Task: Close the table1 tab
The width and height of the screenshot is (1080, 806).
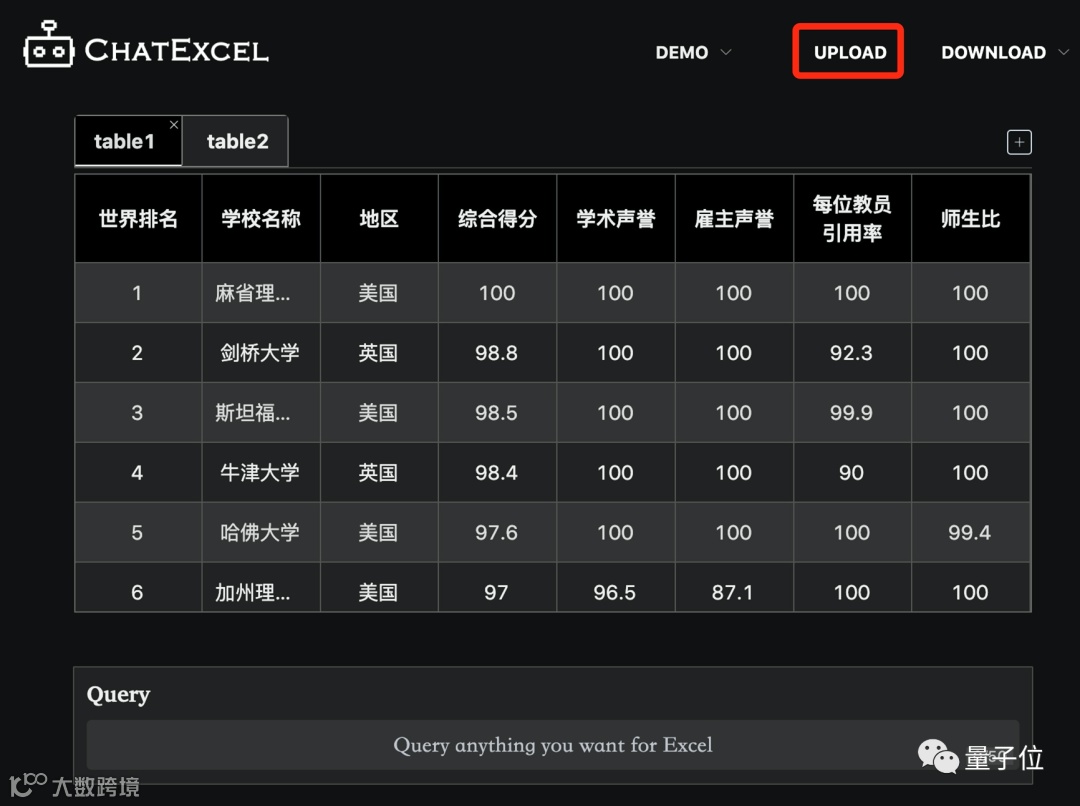Action: 174,124
